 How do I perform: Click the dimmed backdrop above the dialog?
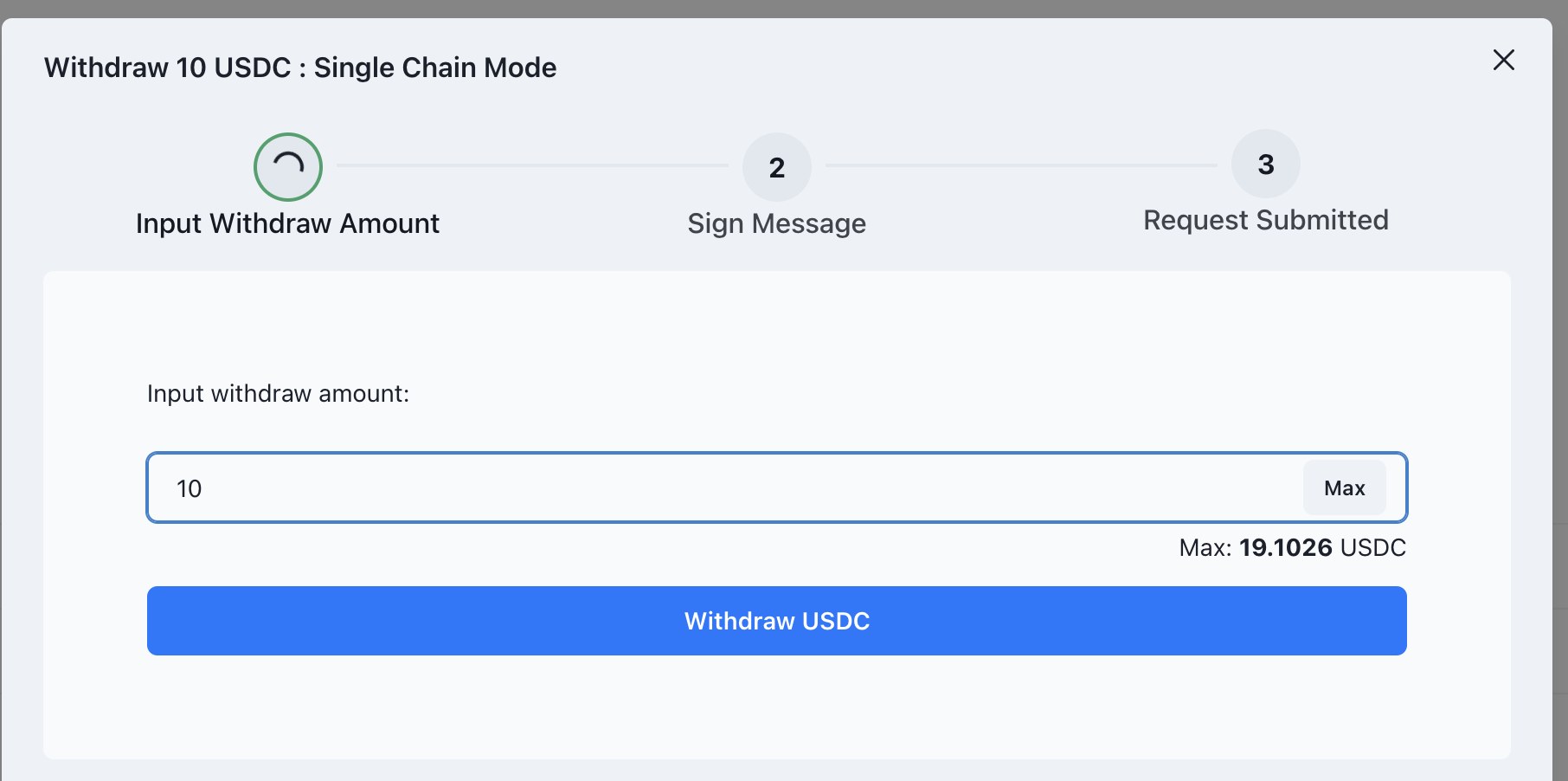click(x=779, y=8)
